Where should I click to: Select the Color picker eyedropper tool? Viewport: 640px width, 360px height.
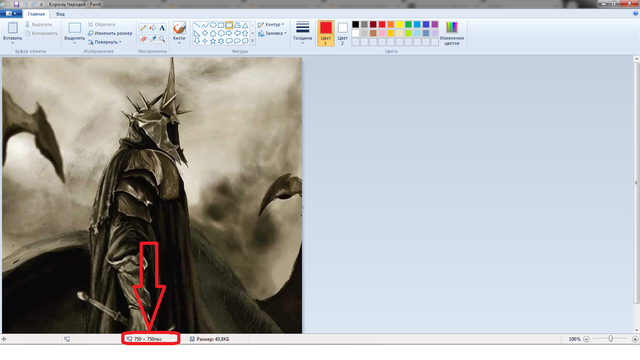click(x=152, y=39)
